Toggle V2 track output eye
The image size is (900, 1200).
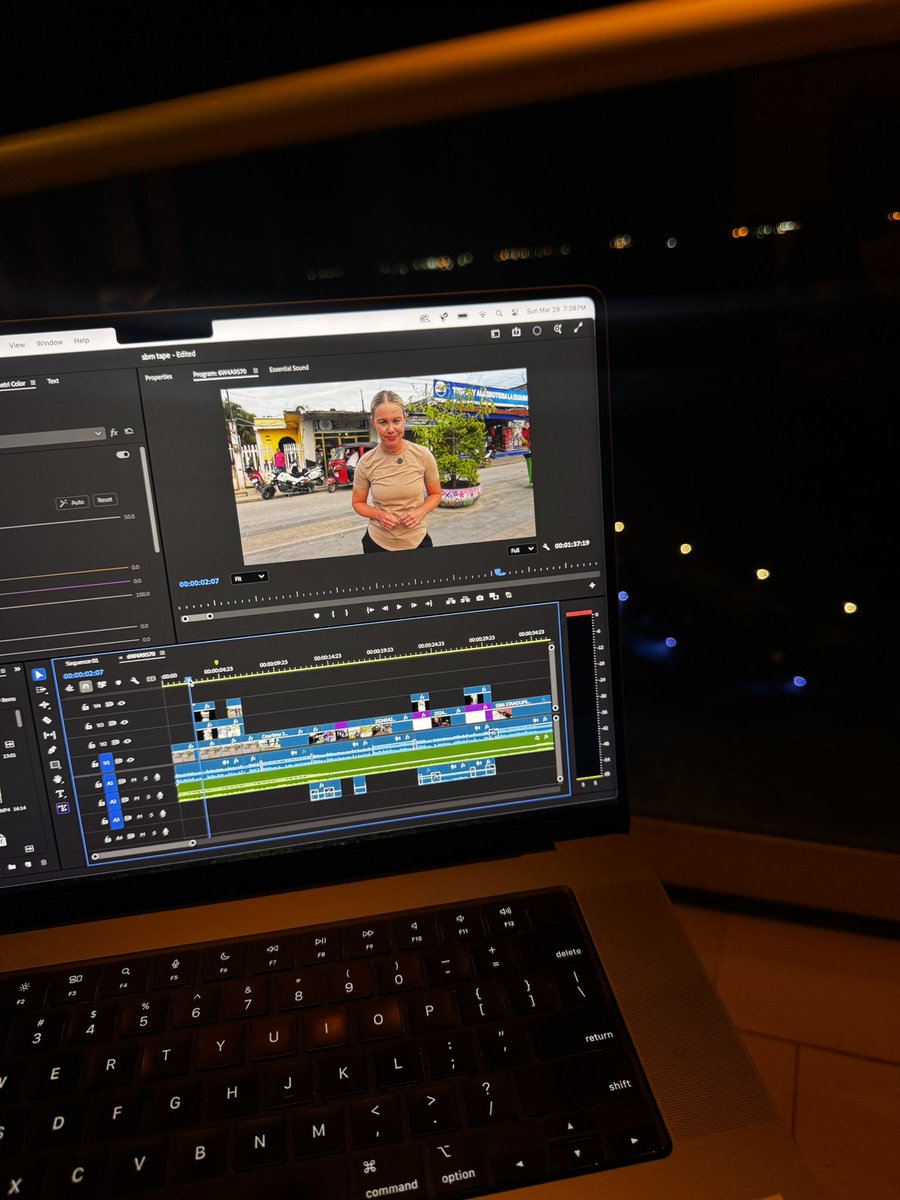pos(127,741)
